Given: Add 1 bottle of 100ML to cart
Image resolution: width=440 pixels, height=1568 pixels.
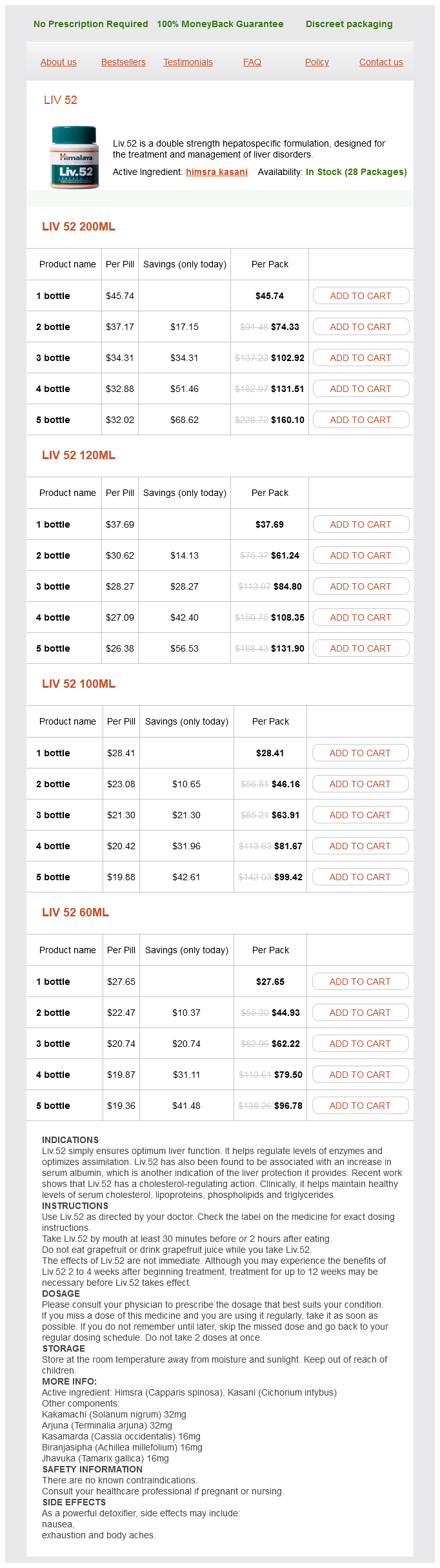Looking at the screenshot, I should pyautogui.click(x=360, y=753).
